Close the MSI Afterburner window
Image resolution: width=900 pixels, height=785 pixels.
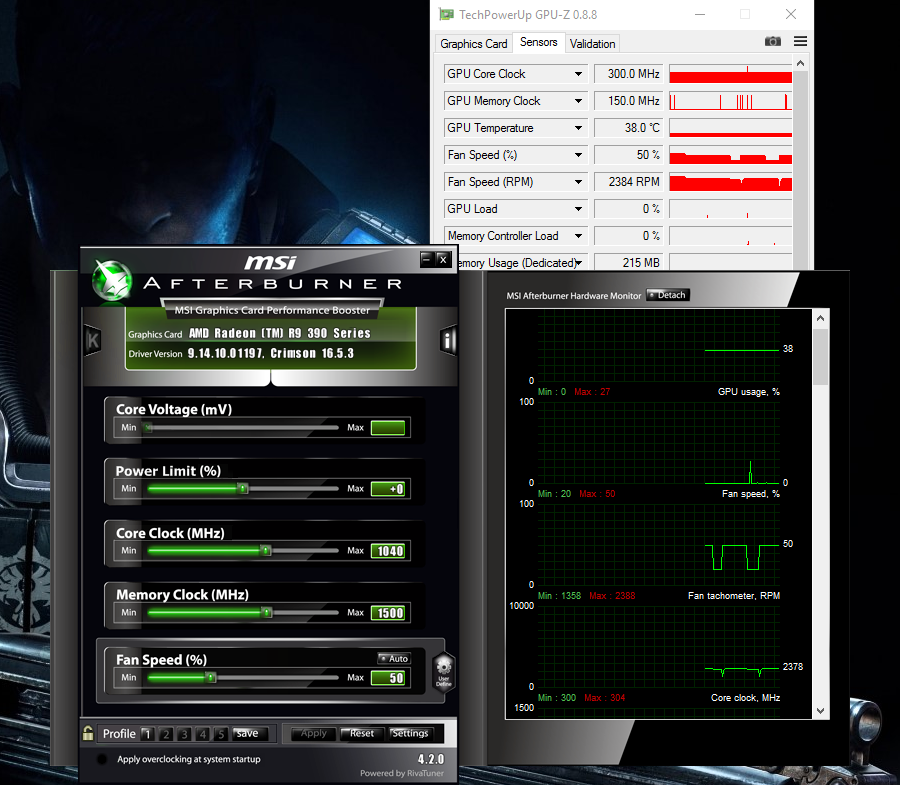pyautogui.click(x=443, y=259)
